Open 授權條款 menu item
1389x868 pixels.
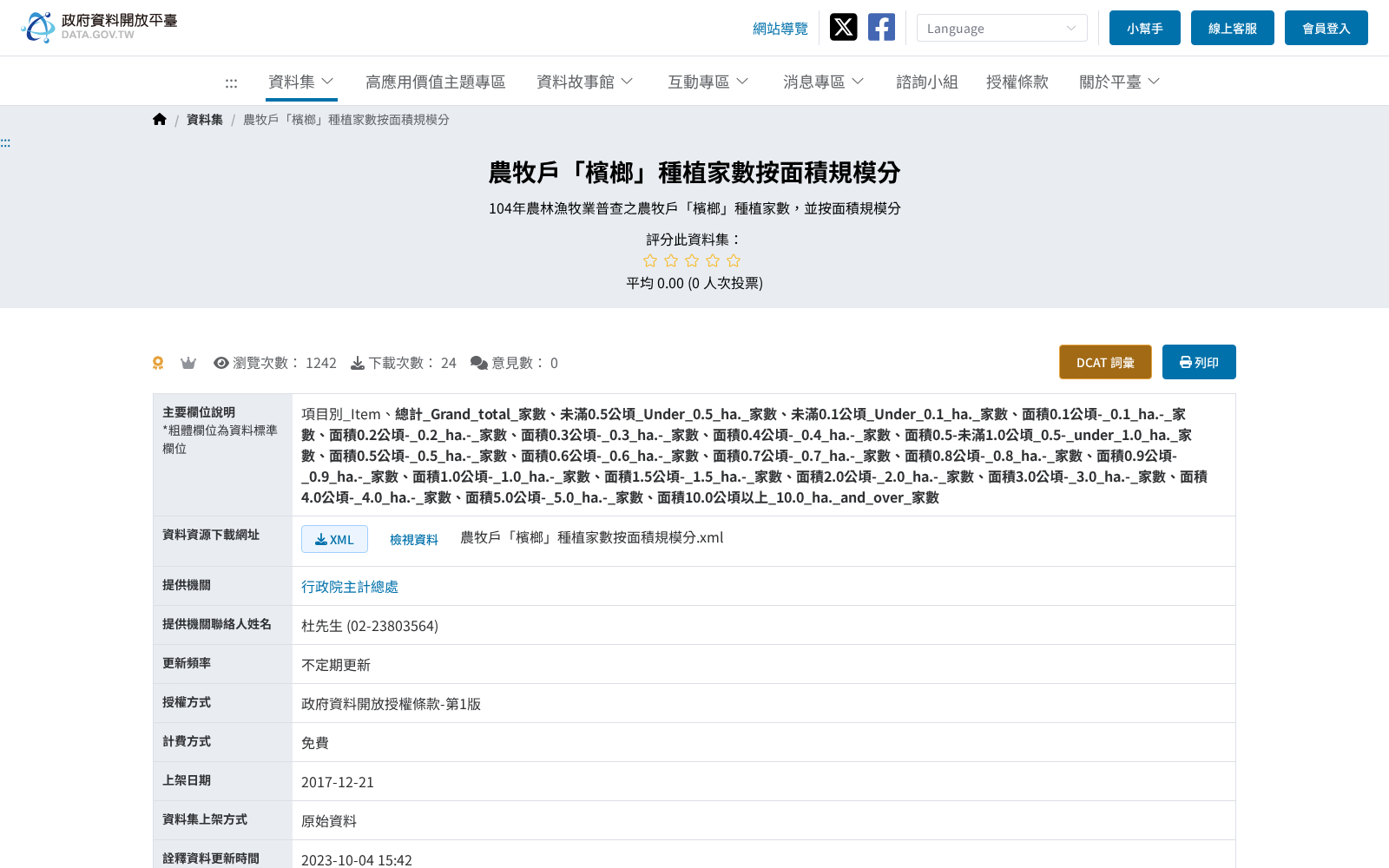click(1017, 82)
